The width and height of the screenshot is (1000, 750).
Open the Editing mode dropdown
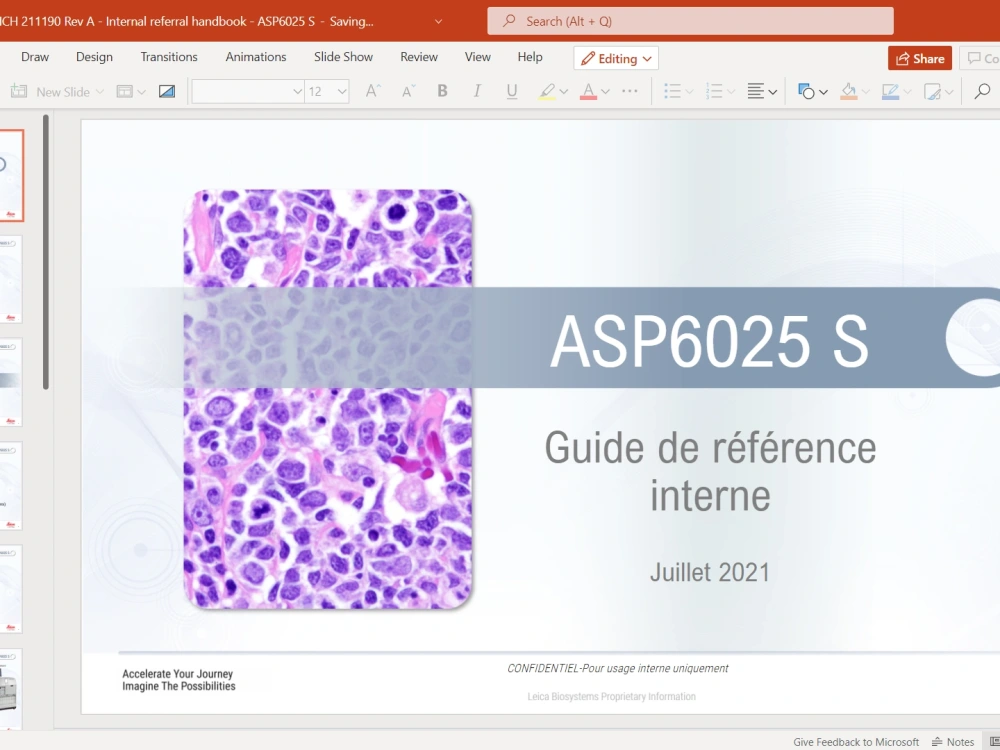coord(616,58)
